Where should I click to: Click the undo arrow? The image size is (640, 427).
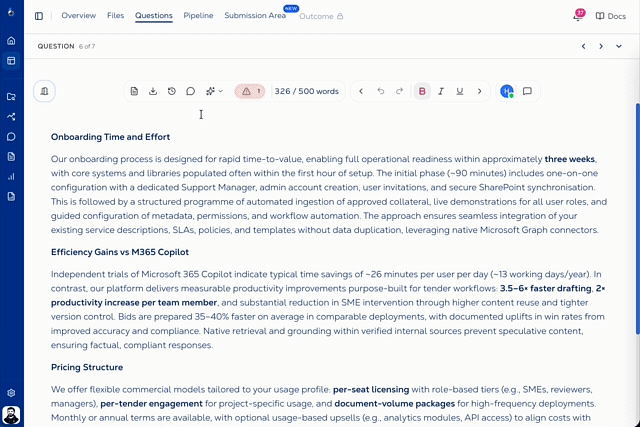(380, 91)
